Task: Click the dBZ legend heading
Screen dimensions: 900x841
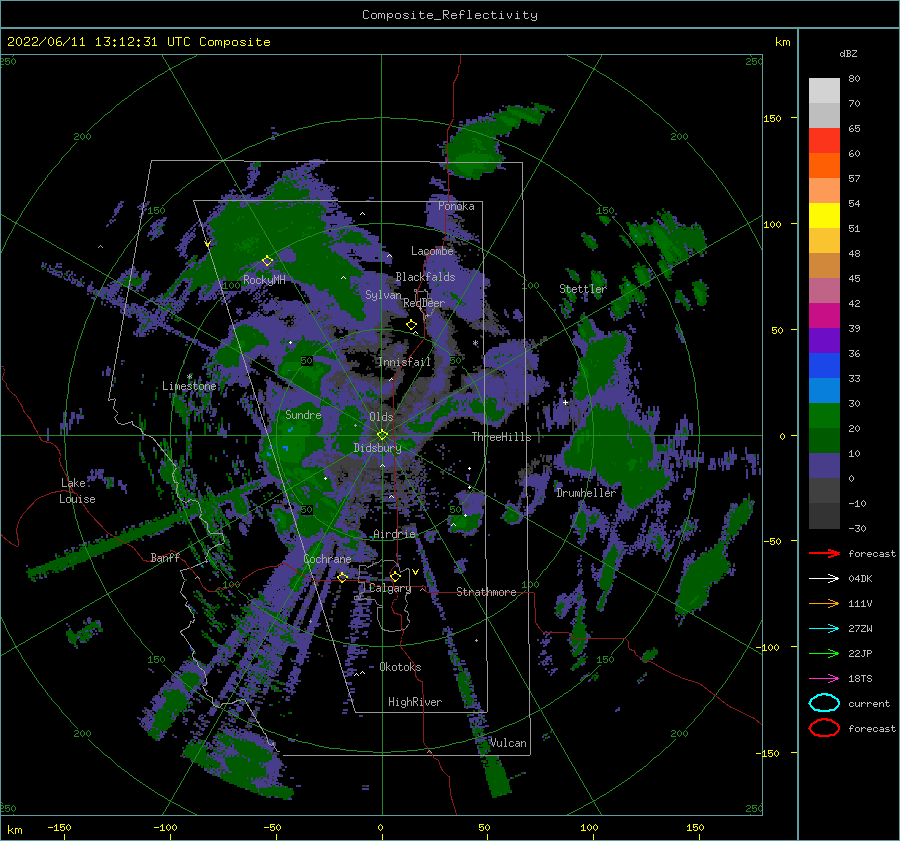Action: 848,53
